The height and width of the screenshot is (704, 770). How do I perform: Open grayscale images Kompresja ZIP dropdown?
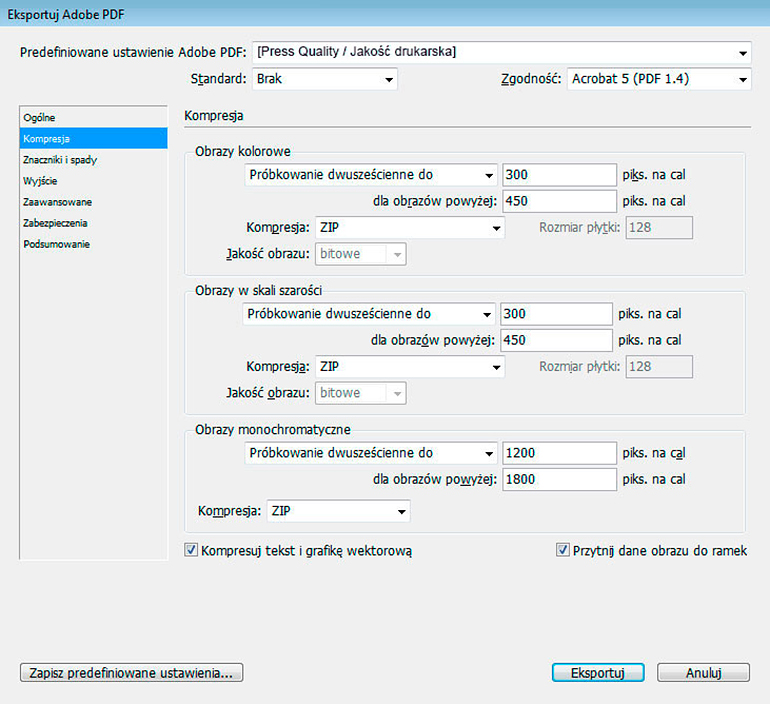point(410,367)
